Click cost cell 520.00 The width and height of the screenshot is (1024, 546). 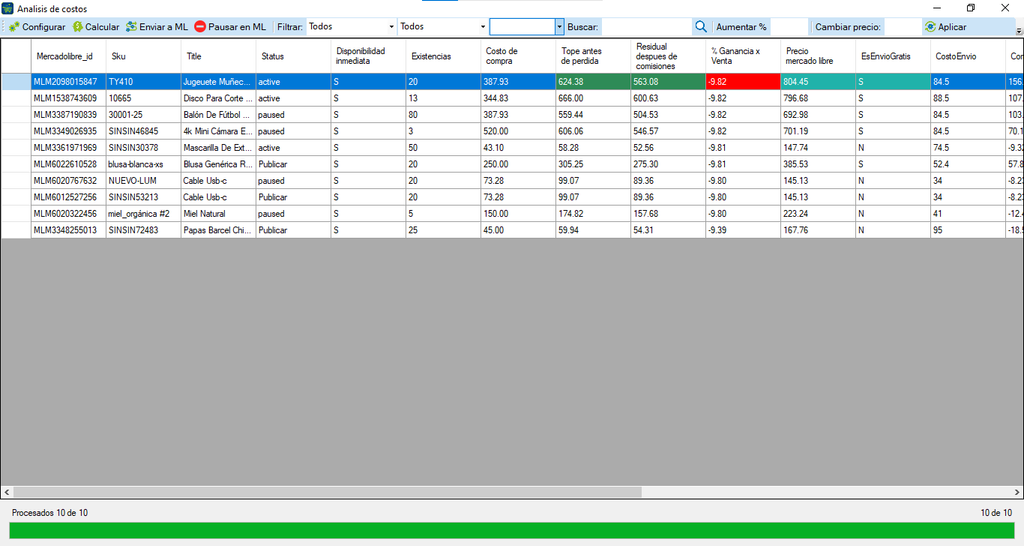click(x=518, y=131)
